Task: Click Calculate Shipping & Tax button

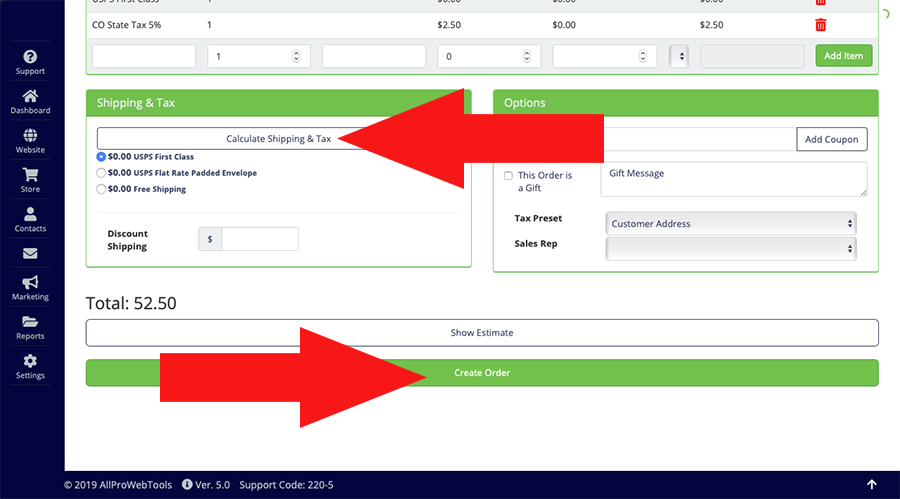Action: point(278,138)
